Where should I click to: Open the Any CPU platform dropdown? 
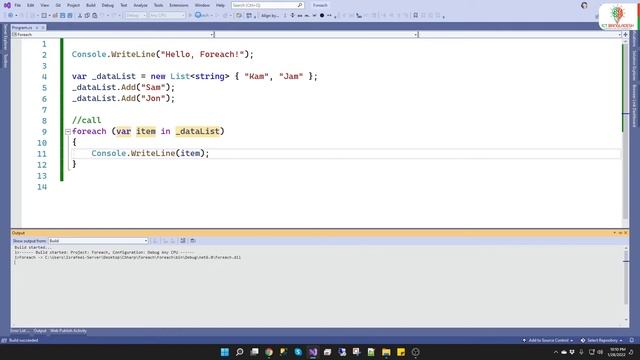167,16
